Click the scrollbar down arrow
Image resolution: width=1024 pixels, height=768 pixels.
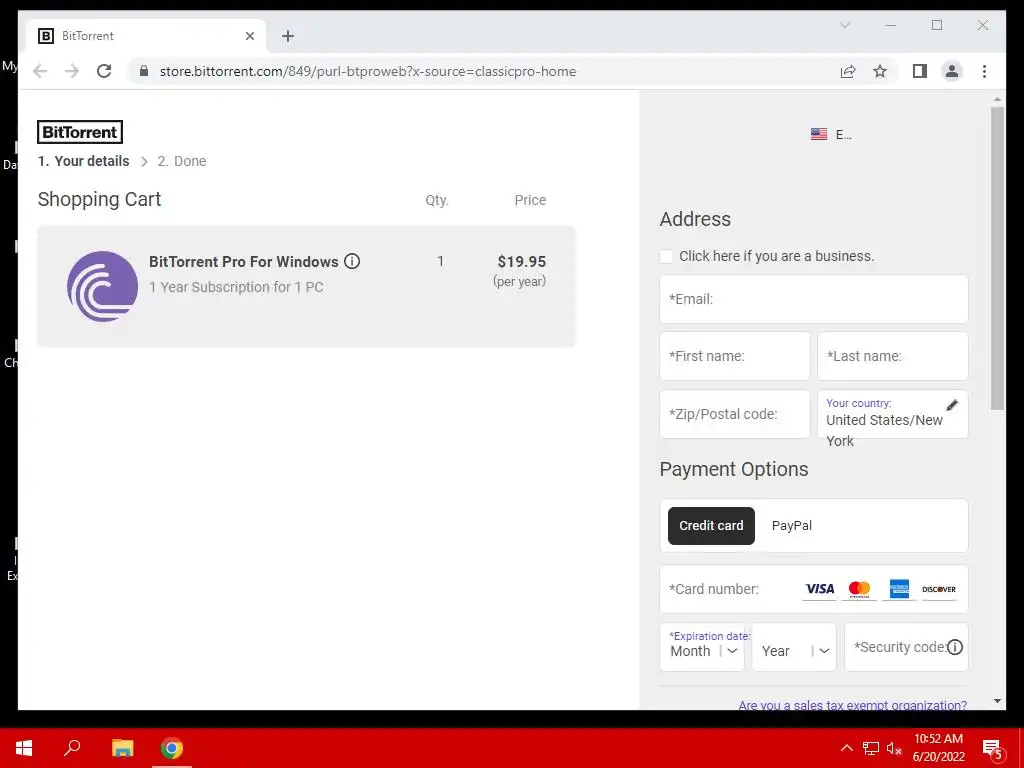[x=997, y=701]
